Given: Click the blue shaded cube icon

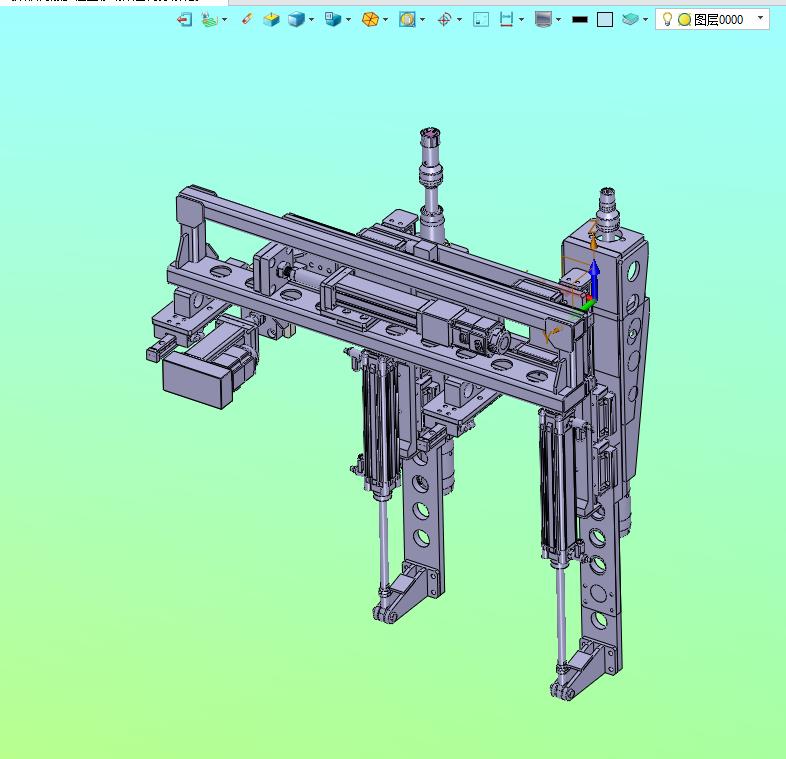Looking at the screenshot, I should tap(296, 20).
